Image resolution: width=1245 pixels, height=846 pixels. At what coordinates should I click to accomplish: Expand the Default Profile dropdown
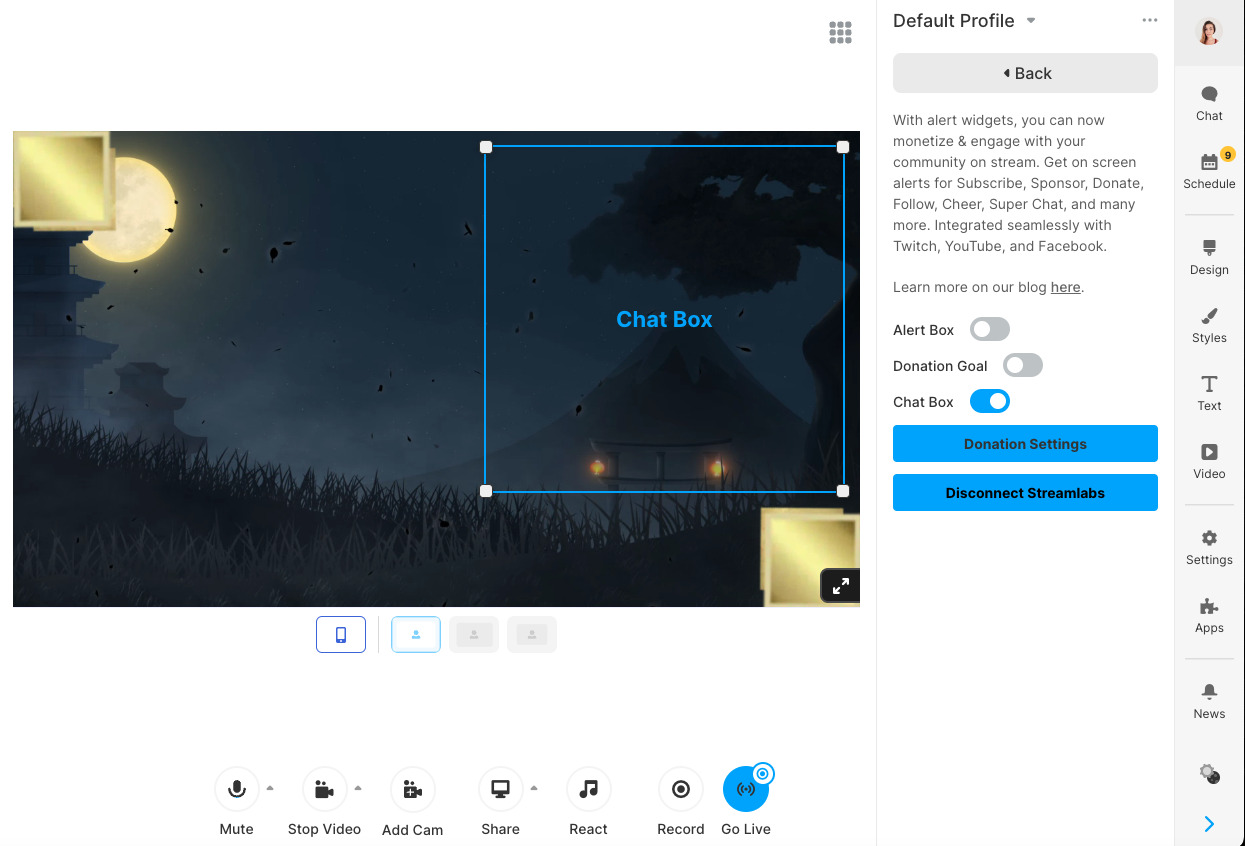[x=1031, y=20]
